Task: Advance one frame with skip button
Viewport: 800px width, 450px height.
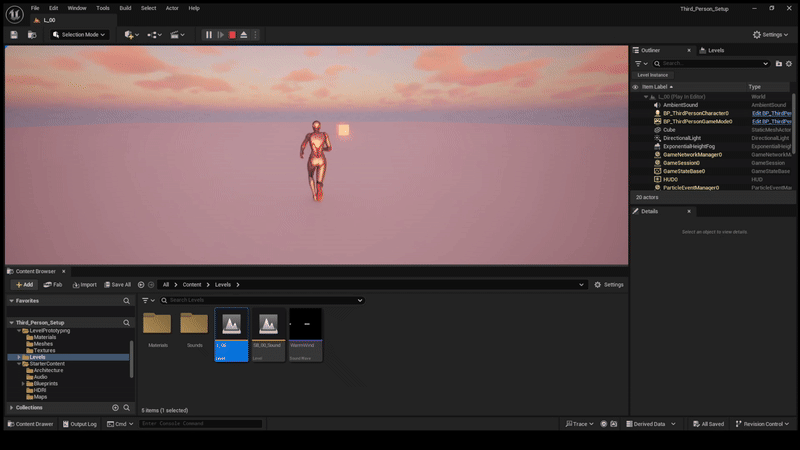Action: pyautogui.click(x=220, y=35)
